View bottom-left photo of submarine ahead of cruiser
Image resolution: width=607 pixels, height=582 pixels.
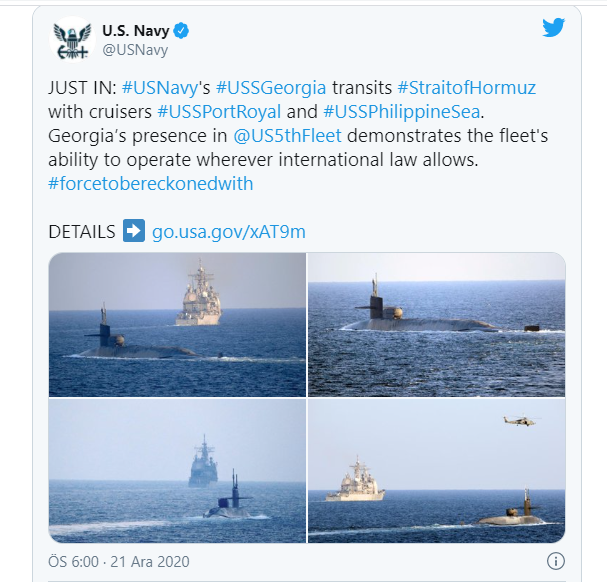(177, 470)
